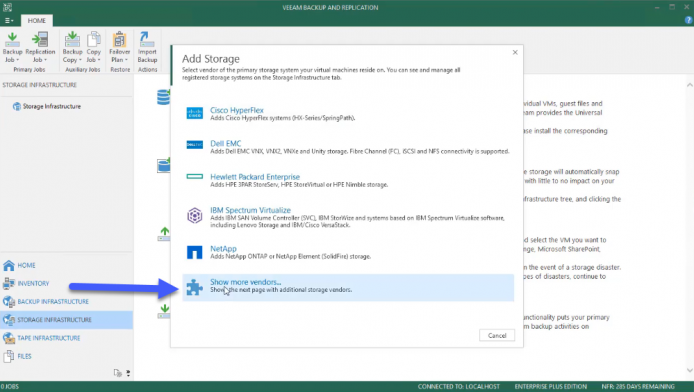The height and width of the screenshot is (392, 694).
Task: Click 'Adds HPE 3PAR StoreServ' description text
Action: click(299, 184)
